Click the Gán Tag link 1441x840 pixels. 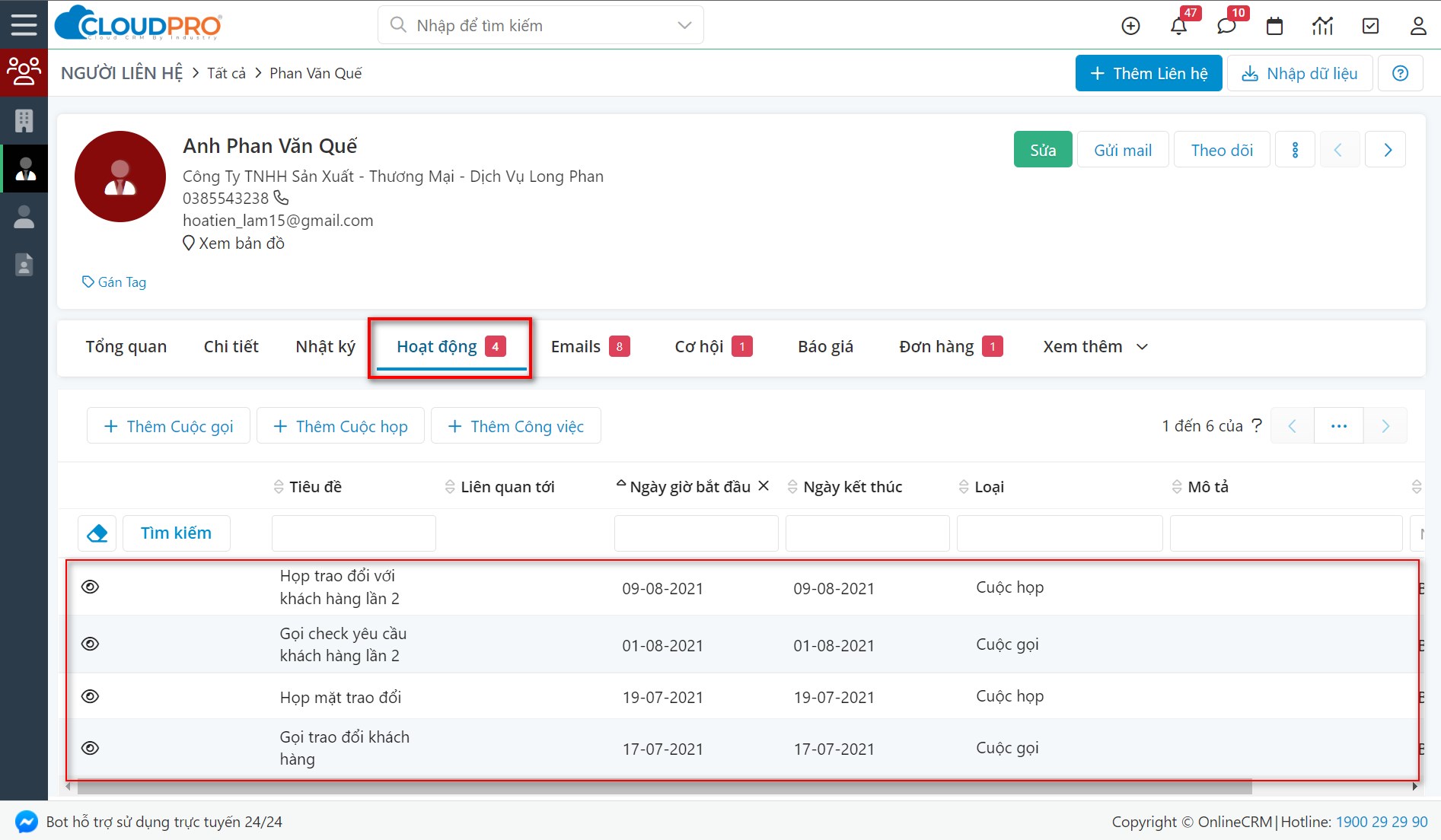[x=114, y=282]
